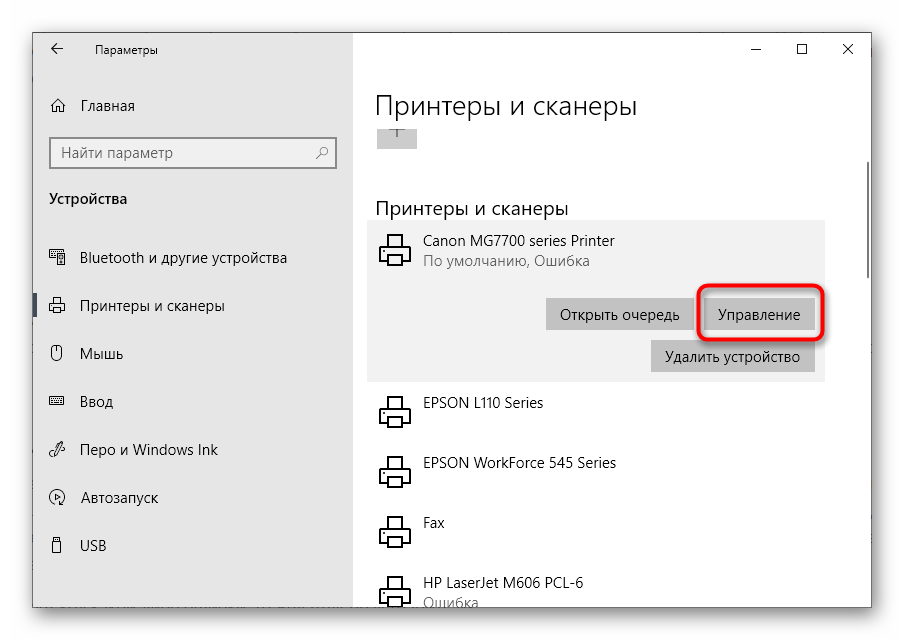Viewport: 904px width, 640px height.
Task: Click the vertical scrollbar on the right
Action: [866, 220]
